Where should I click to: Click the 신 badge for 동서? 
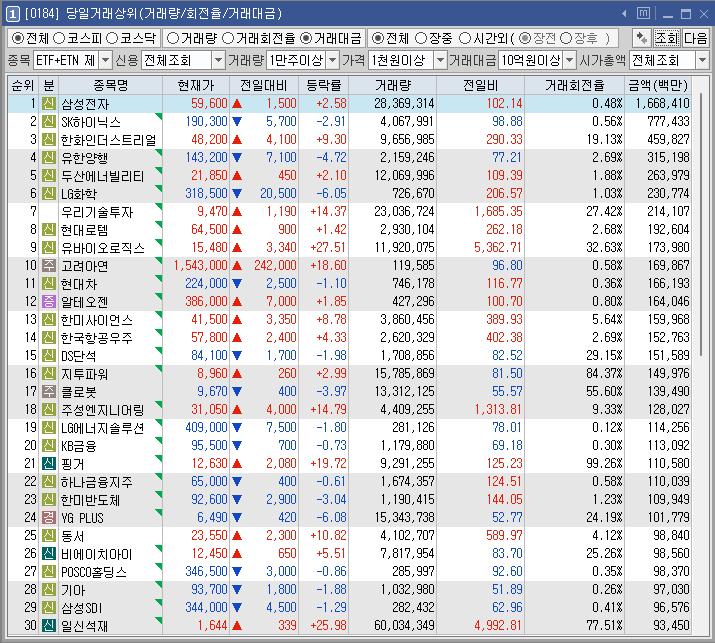point(48,535)
